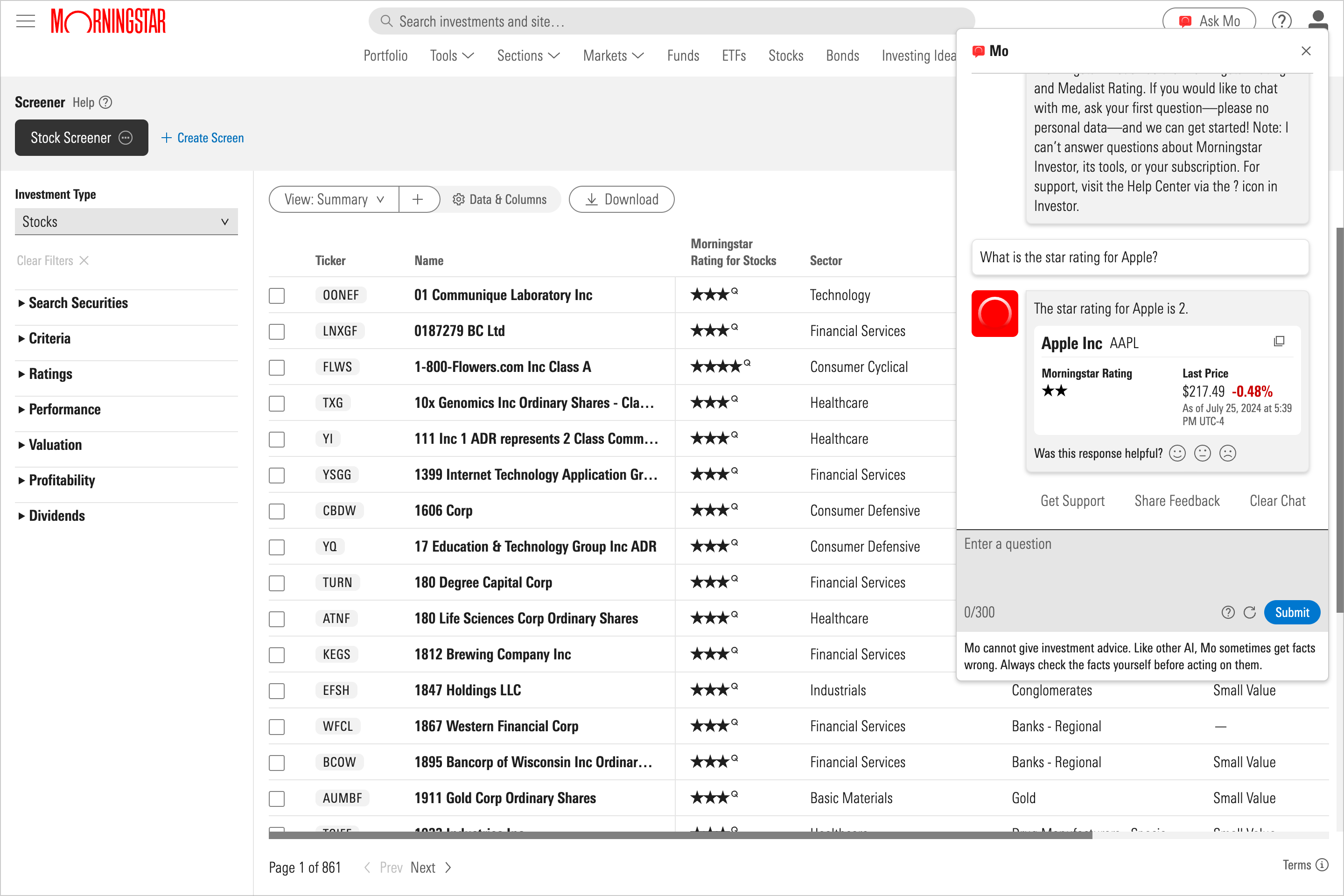This screenshot has width=1344, height=896.
Task: Click the Create Screen link
Action: [x=203, y=138]
